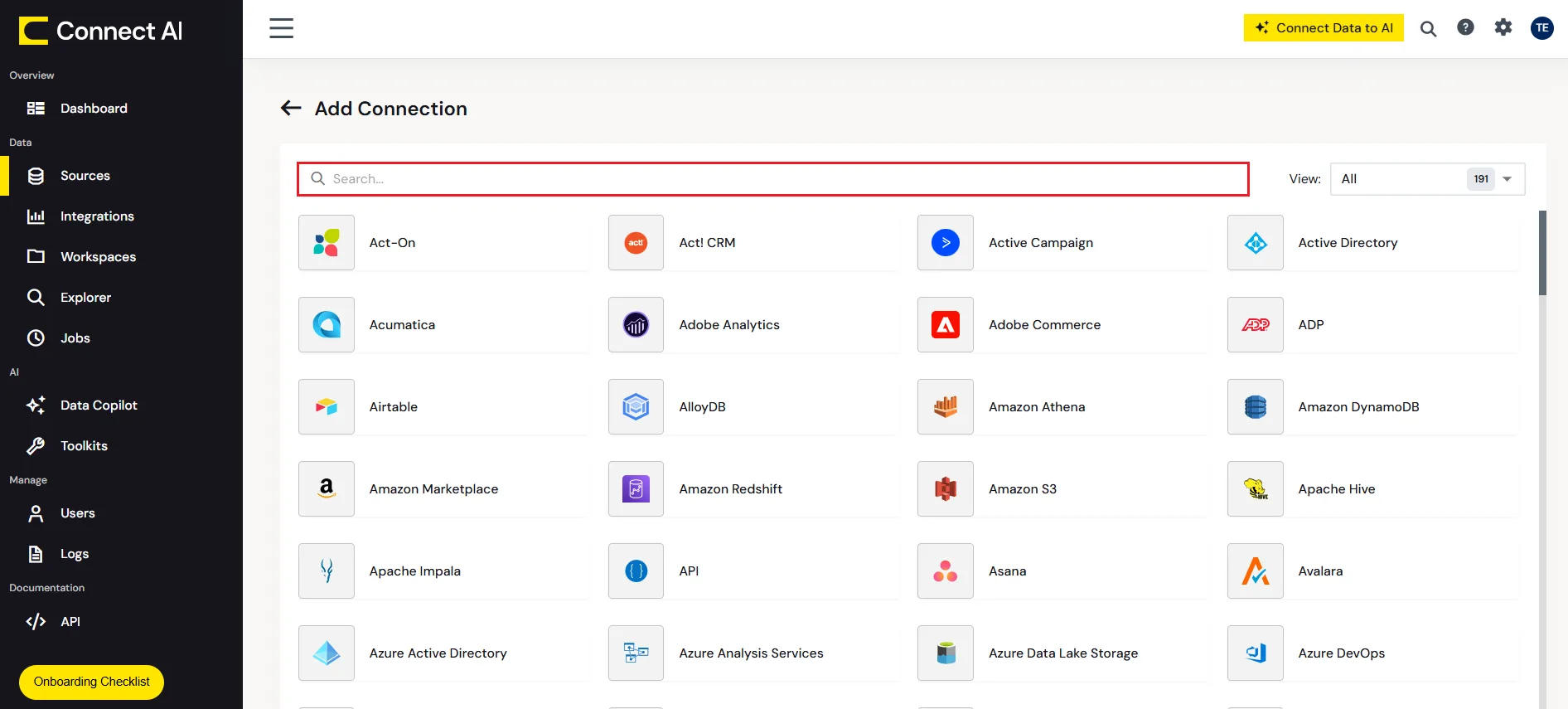Select the Azure Data Lake Storage icon

946,653
